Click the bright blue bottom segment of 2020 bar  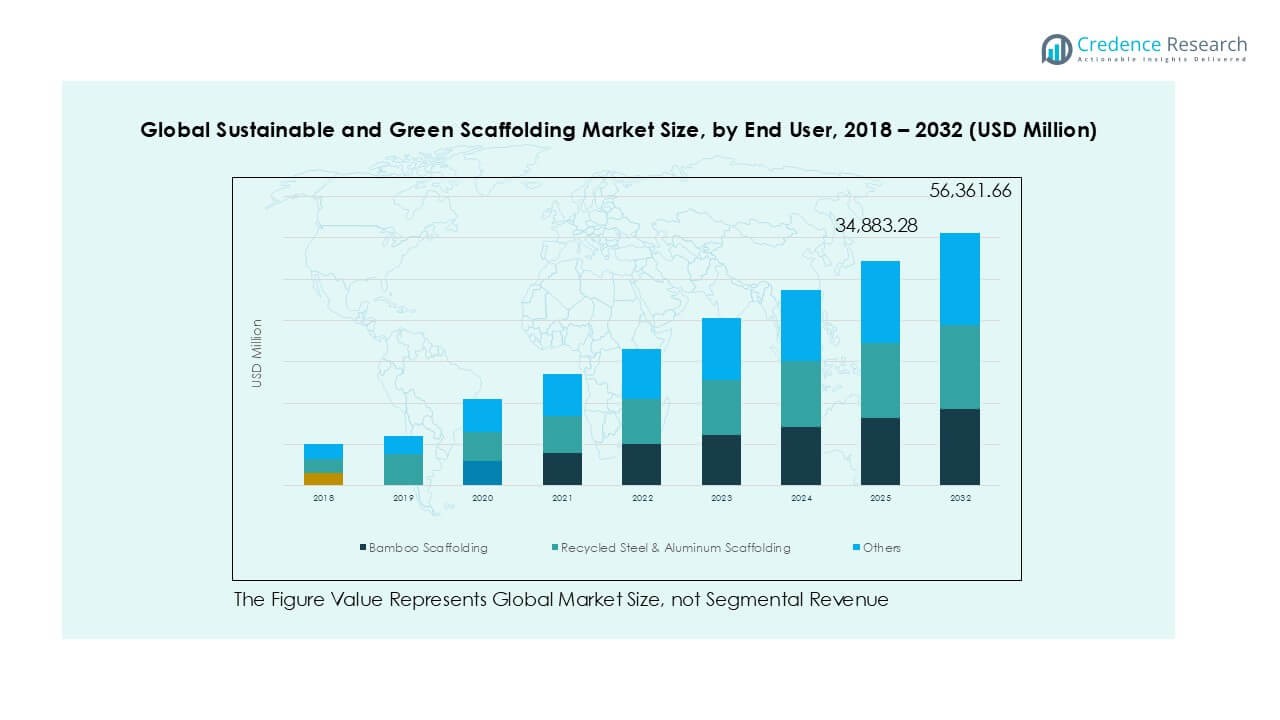pos(482,473)
